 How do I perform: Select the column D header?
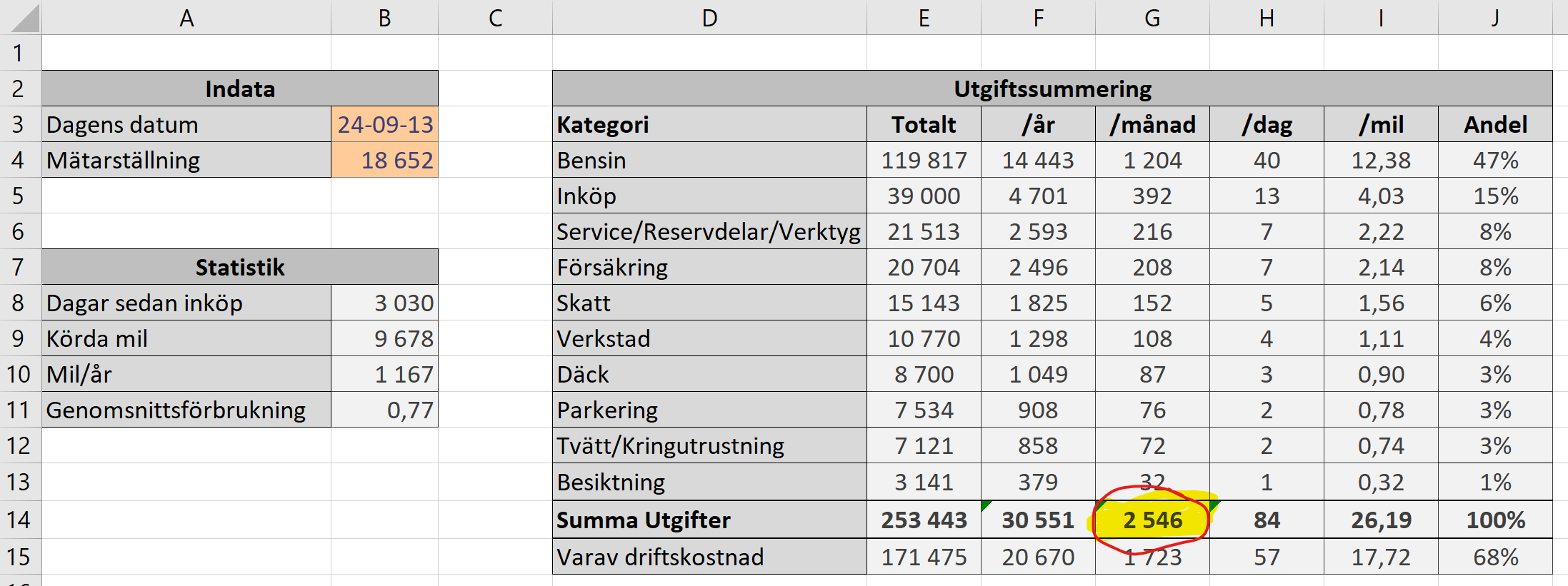(x=709, y=18)
